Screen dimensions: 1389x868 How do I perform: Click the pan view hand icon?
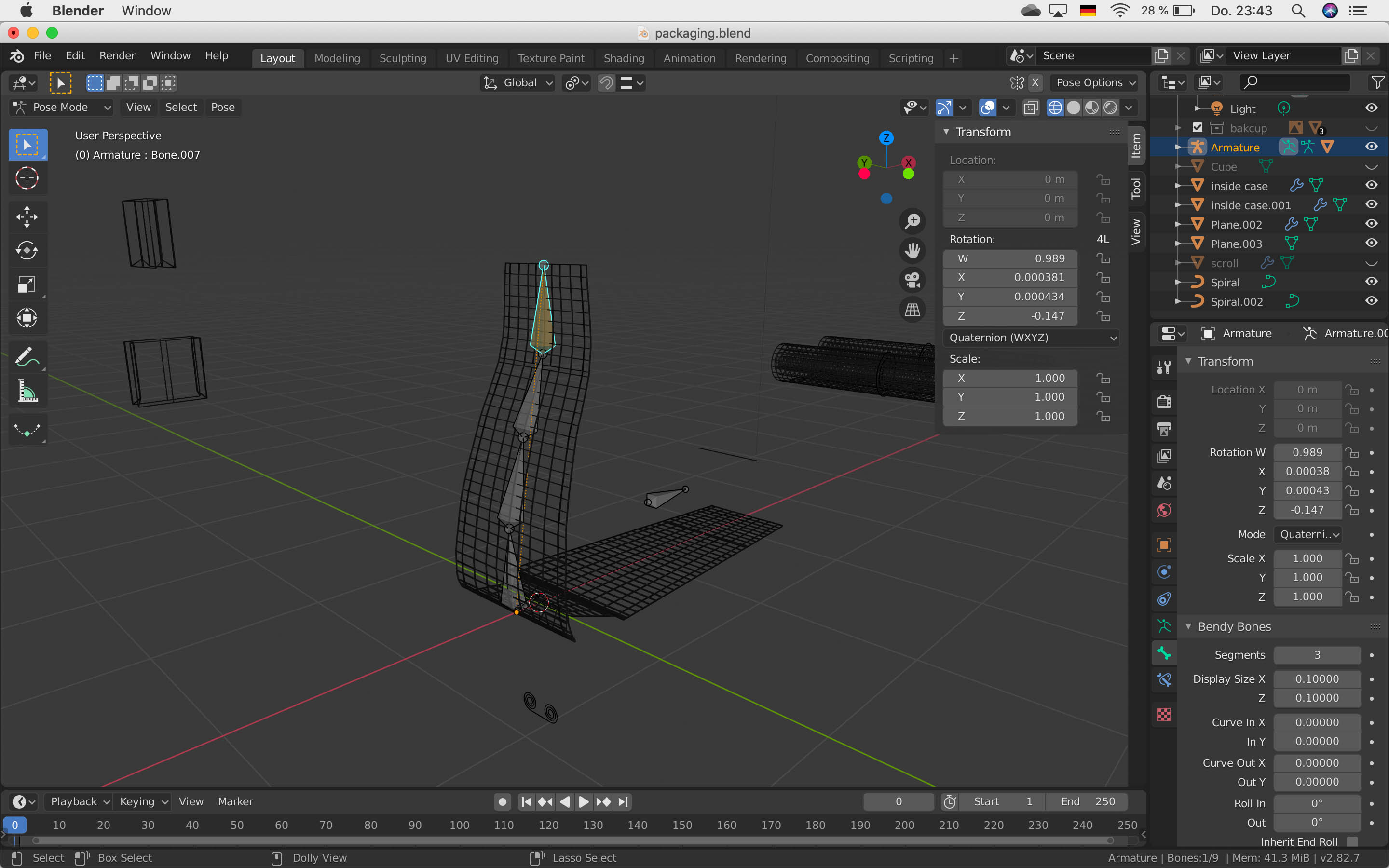pos(912,251)
